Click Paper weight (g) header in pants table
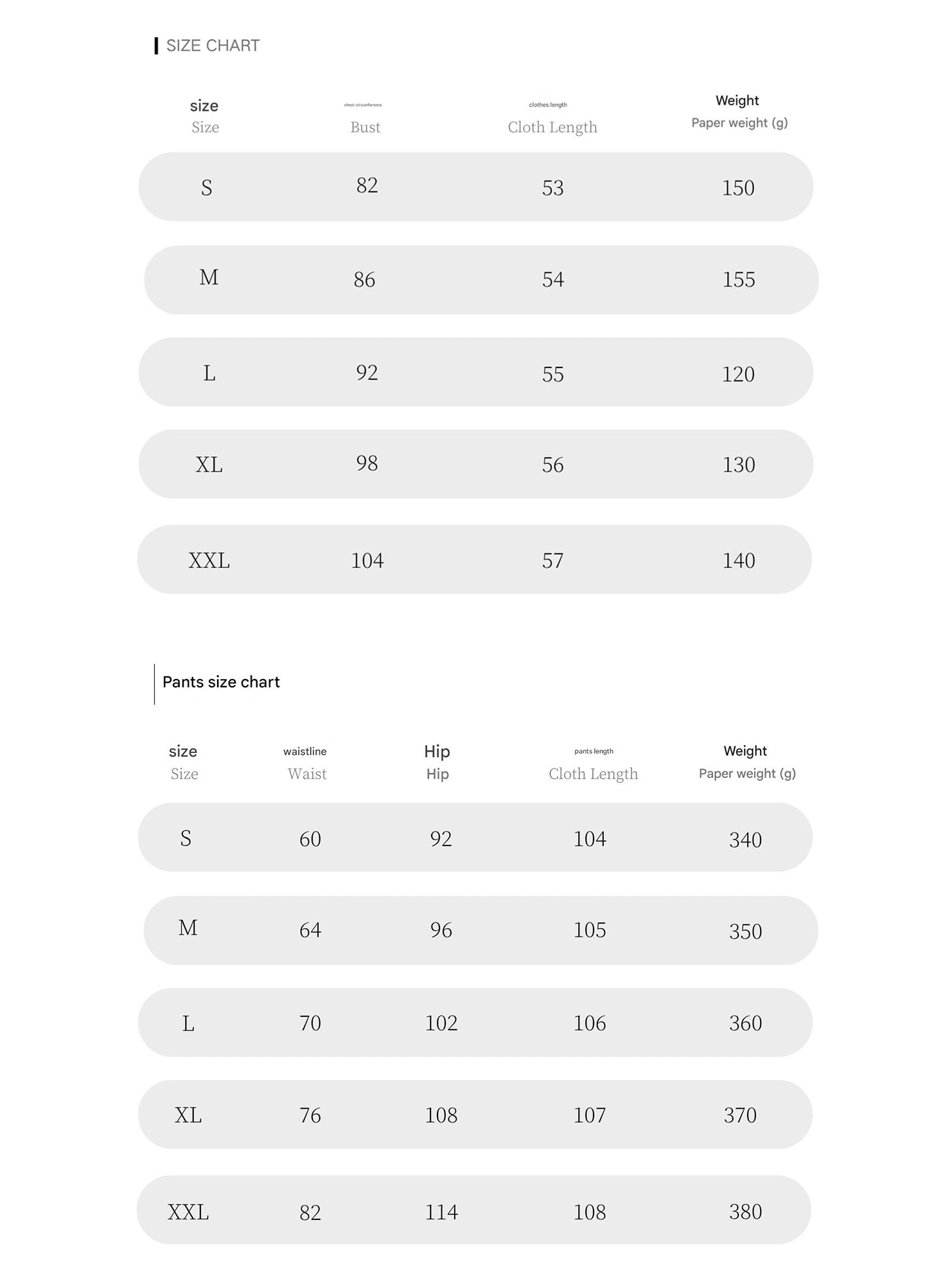Screen dimensions: 952x1263 point(747,773)
